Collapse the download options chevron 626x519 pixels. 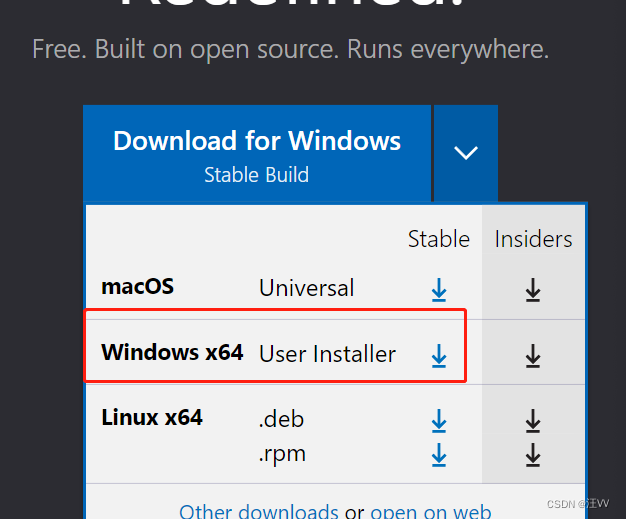click(466, 154)
